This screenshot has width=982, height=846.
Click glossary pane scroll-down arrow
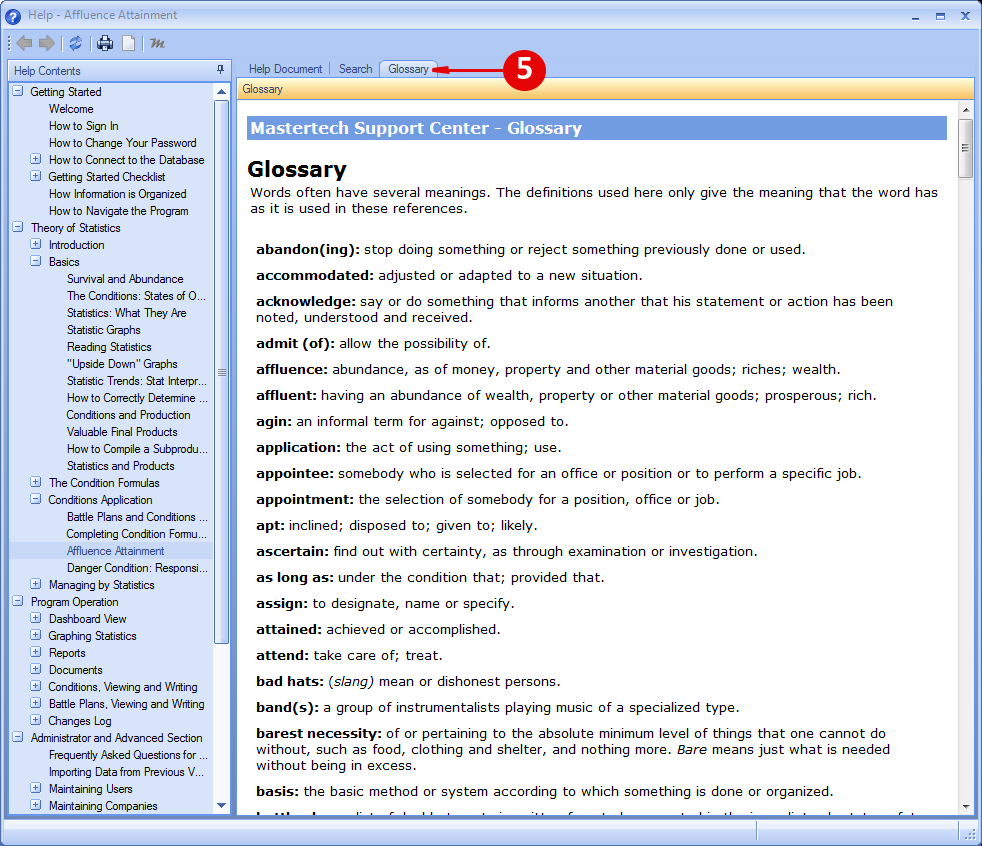coord(966,807)
